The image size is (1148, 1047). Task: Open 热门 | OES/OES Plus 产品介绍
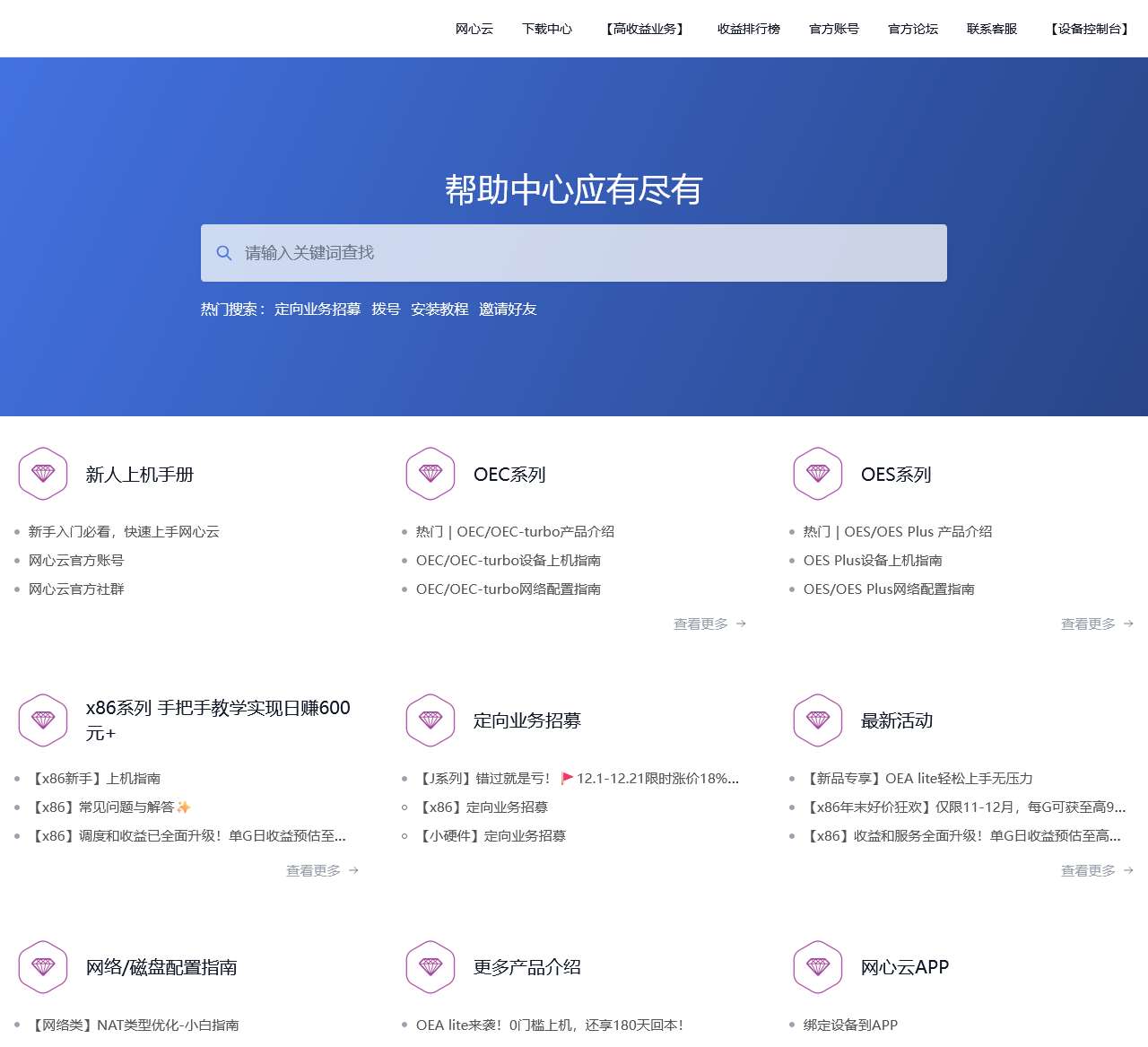point(898,532)
